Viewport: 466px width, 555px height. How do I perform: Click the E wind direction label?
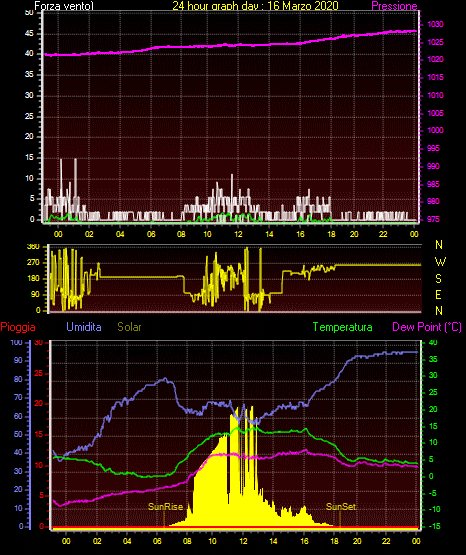[x=438, y=294]
